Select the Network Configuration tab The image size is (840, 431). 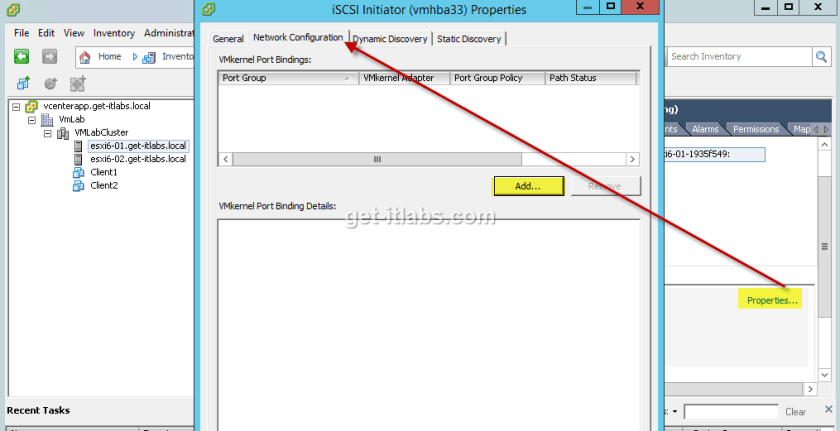tap(298, 37)
